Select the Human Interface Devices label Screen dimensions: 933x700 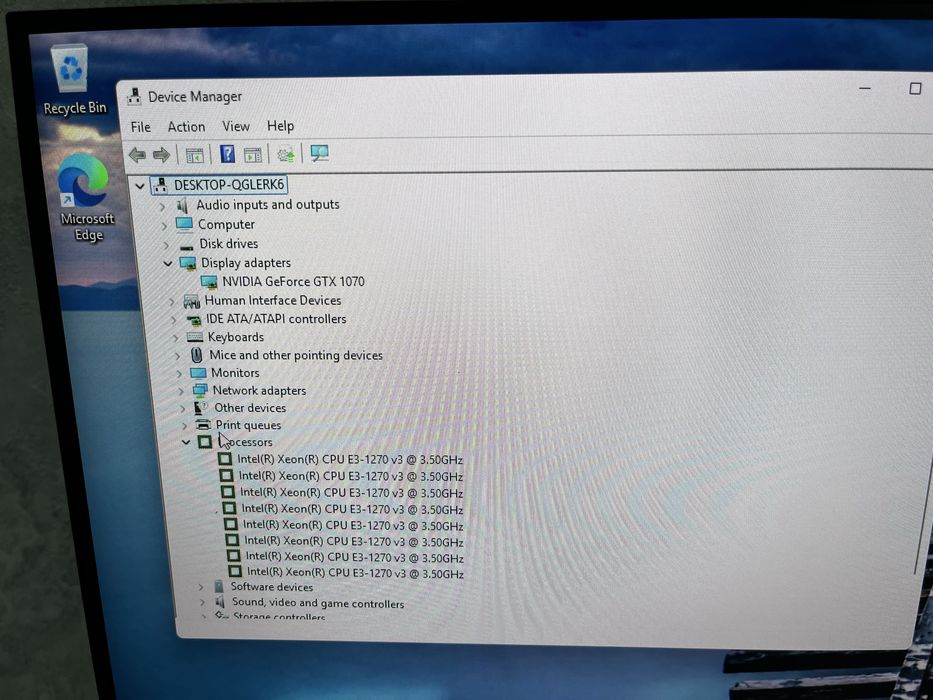tap(273, 301)
